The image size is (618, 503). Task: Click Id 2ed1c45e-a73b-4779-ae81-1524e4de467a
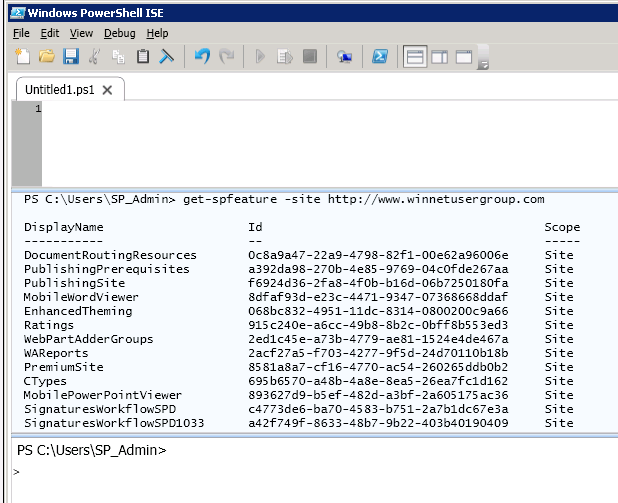378,339
